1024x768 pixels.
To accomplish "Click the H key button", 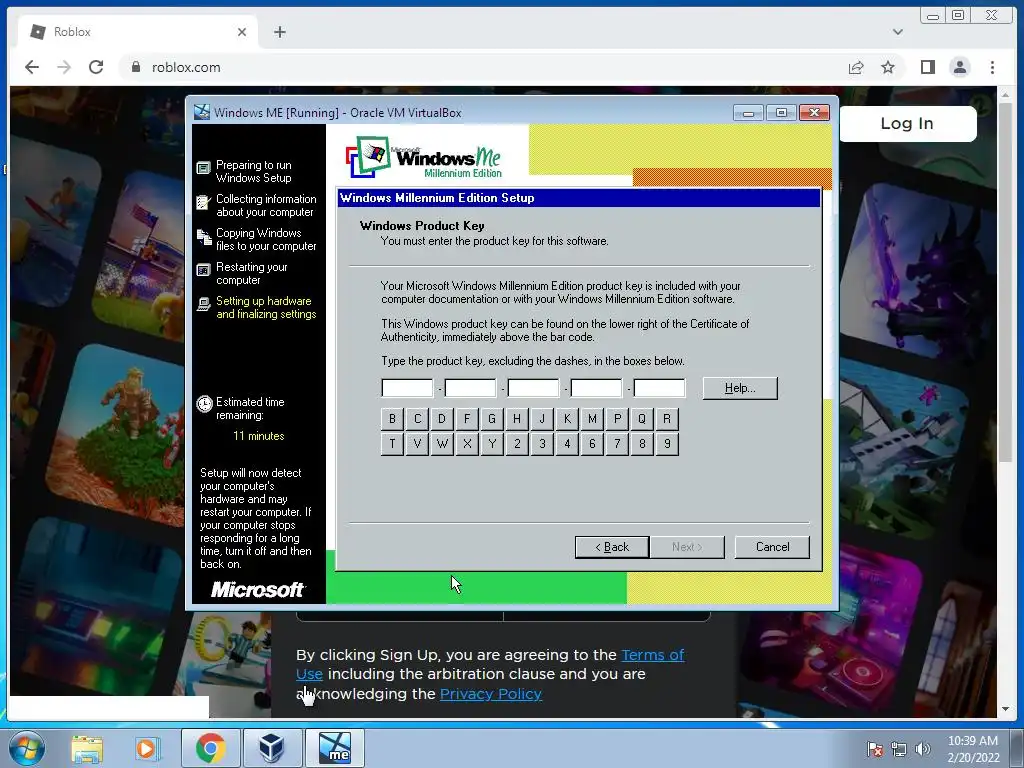I will [517, 419].
